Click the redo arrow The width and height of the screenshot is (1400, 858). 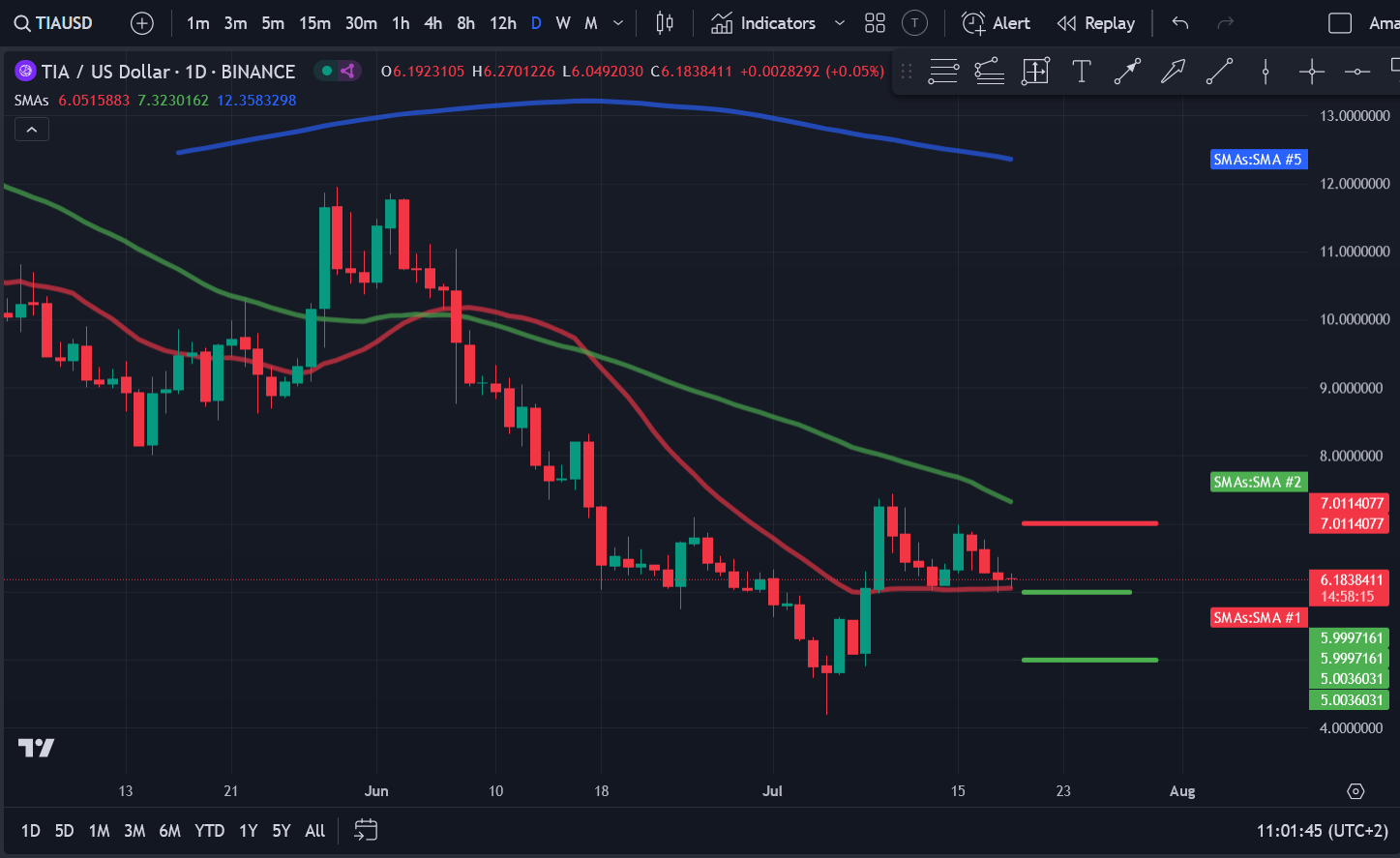(1225, 23)
